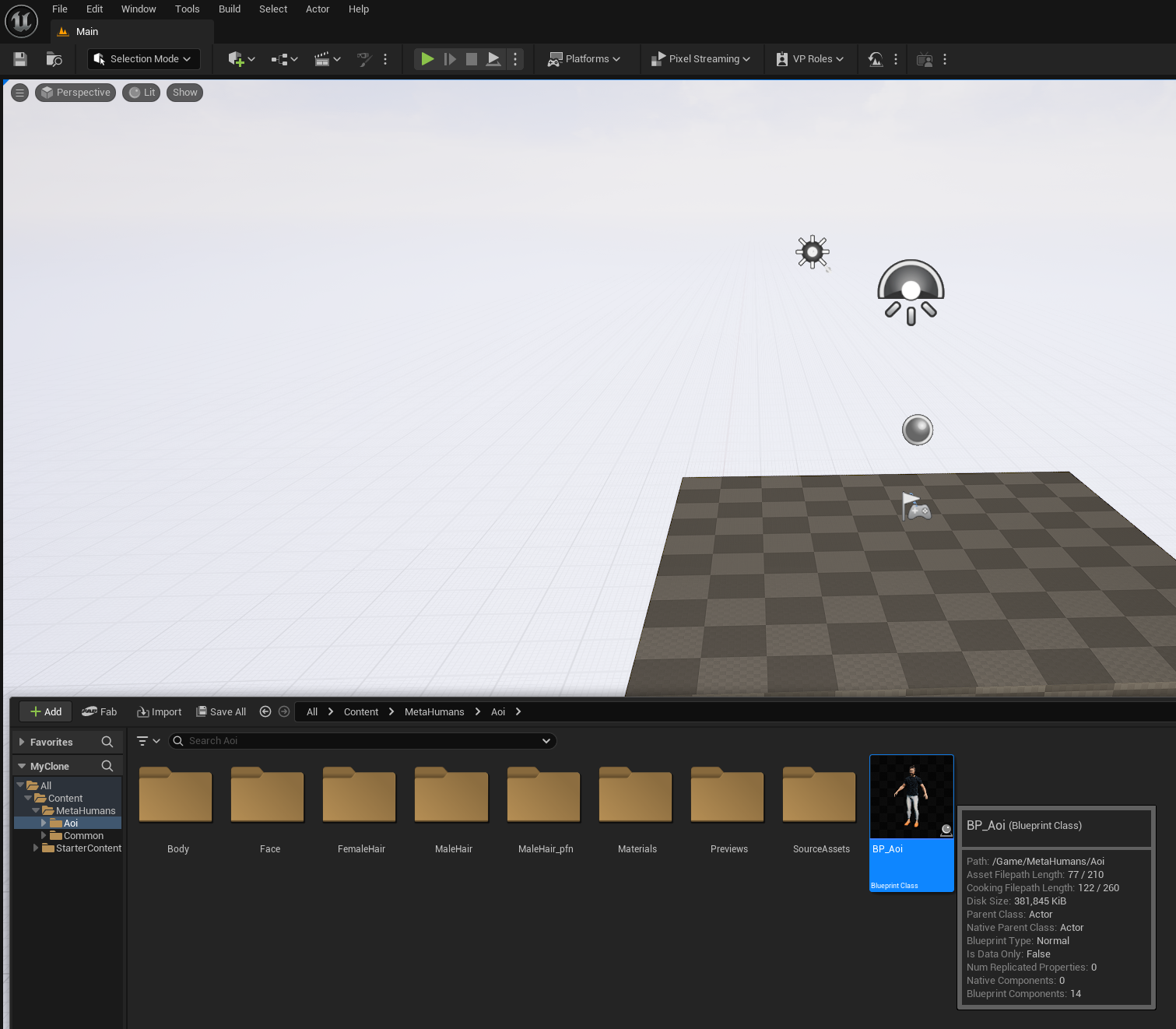Viewport: 1176px width, 1029px height.
Task: Select the directional light sun icon in viewport
Action: [812, 251]
